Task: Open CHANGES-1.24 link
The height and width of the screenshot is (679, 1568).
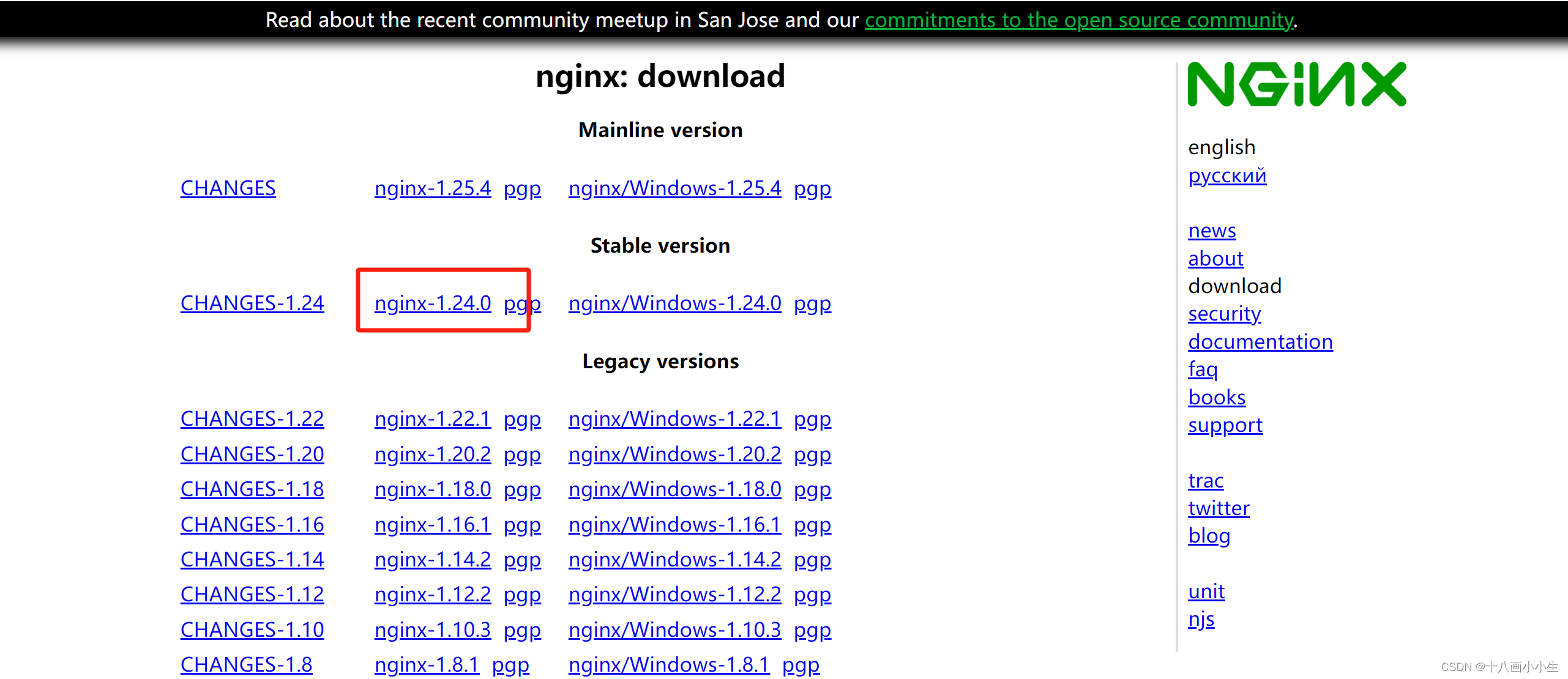Action: pyautogui.click(x=252, y=303)
